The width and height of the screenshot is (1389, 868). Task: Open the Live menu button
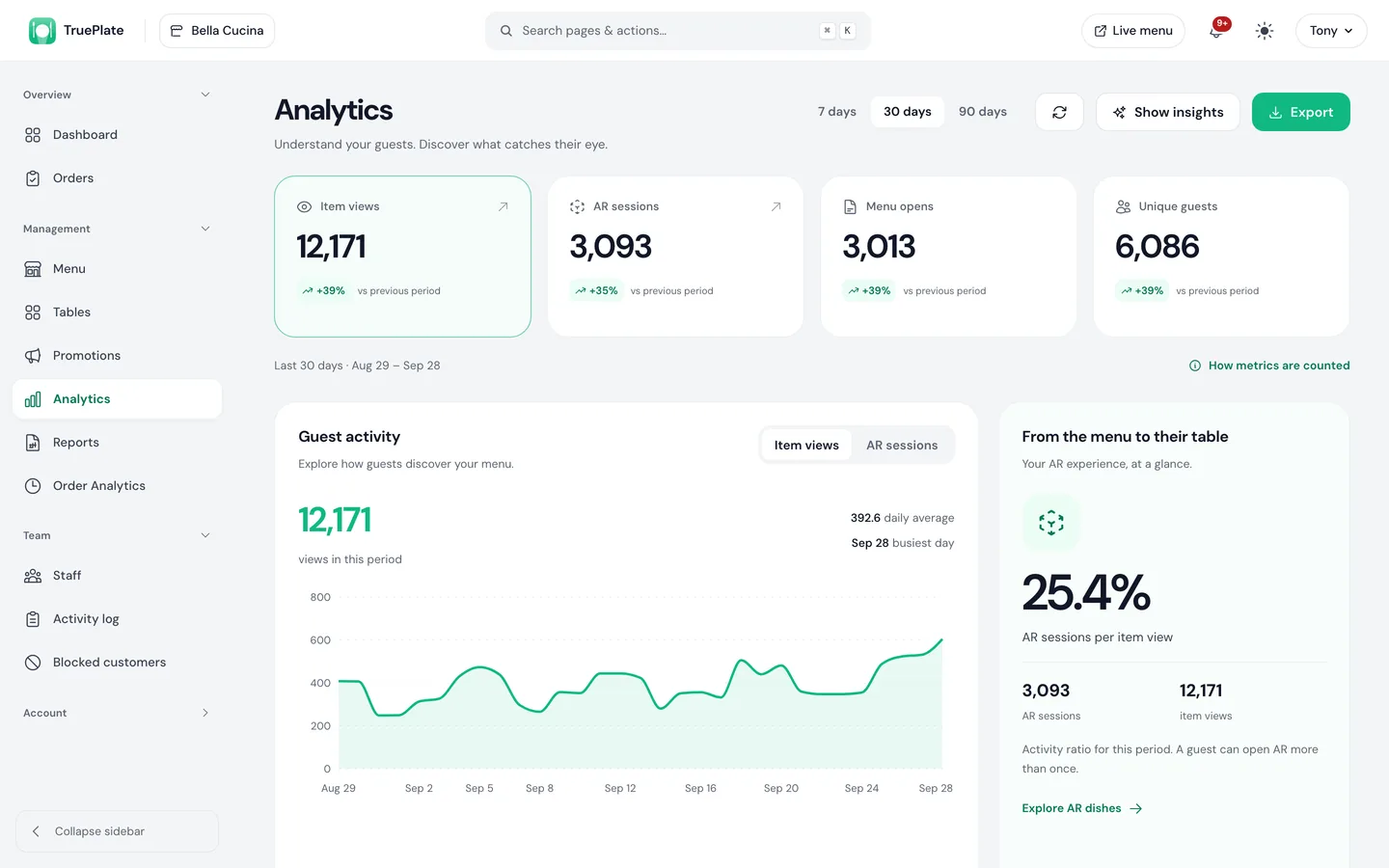(x=1133, y=31)
